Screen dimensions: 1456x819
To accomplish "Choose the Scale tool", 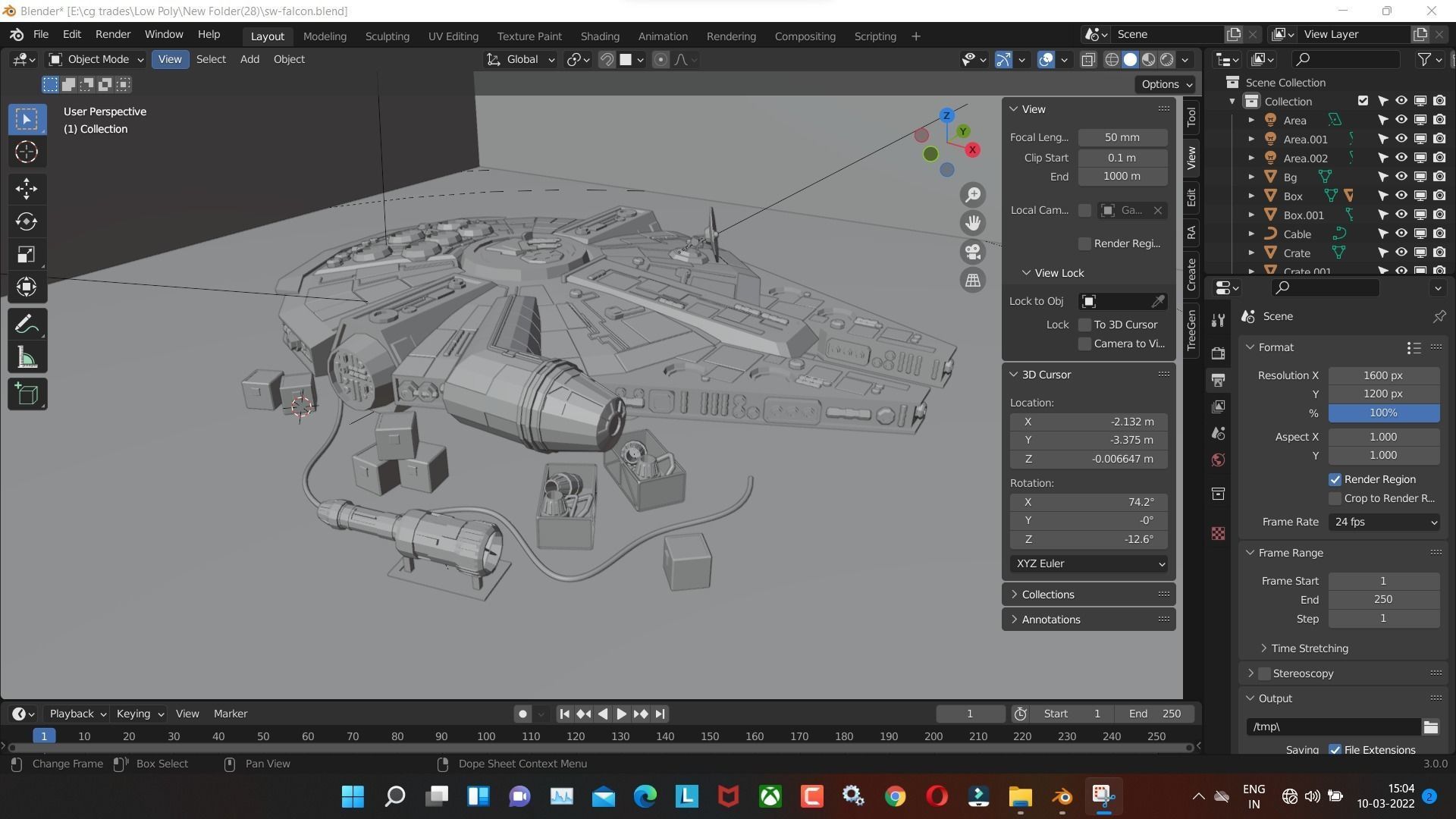I will (x=27, y=254).
